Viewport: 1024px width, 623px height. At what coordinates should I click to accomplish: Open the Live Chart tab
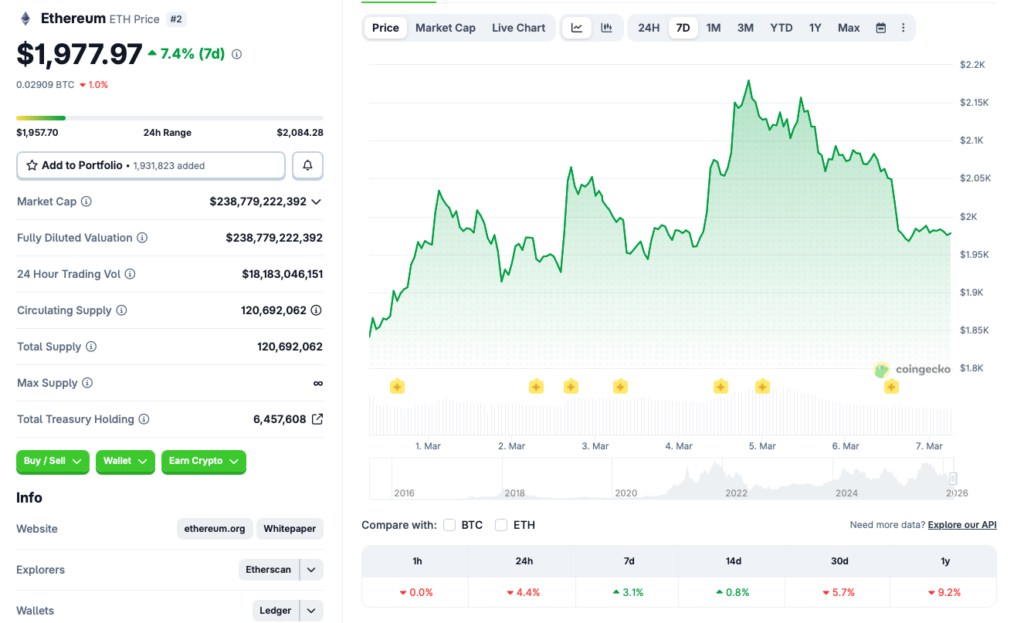pos(518,27)
